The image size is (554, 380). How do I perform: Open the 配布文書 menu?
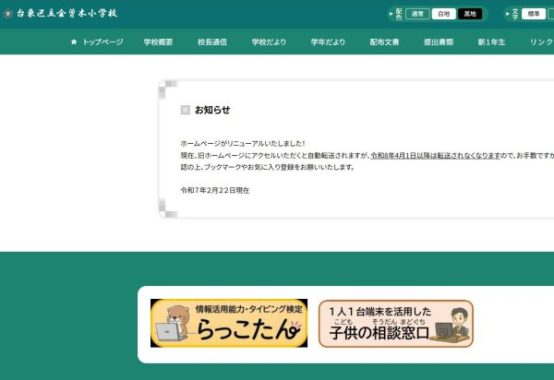click(x=384, y=42)
